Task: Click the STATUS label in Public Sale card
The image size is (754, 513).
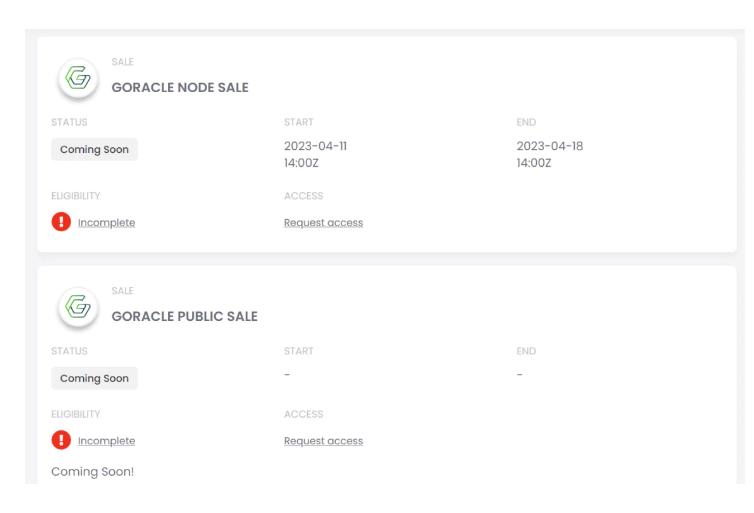Action: click(69, 351)
